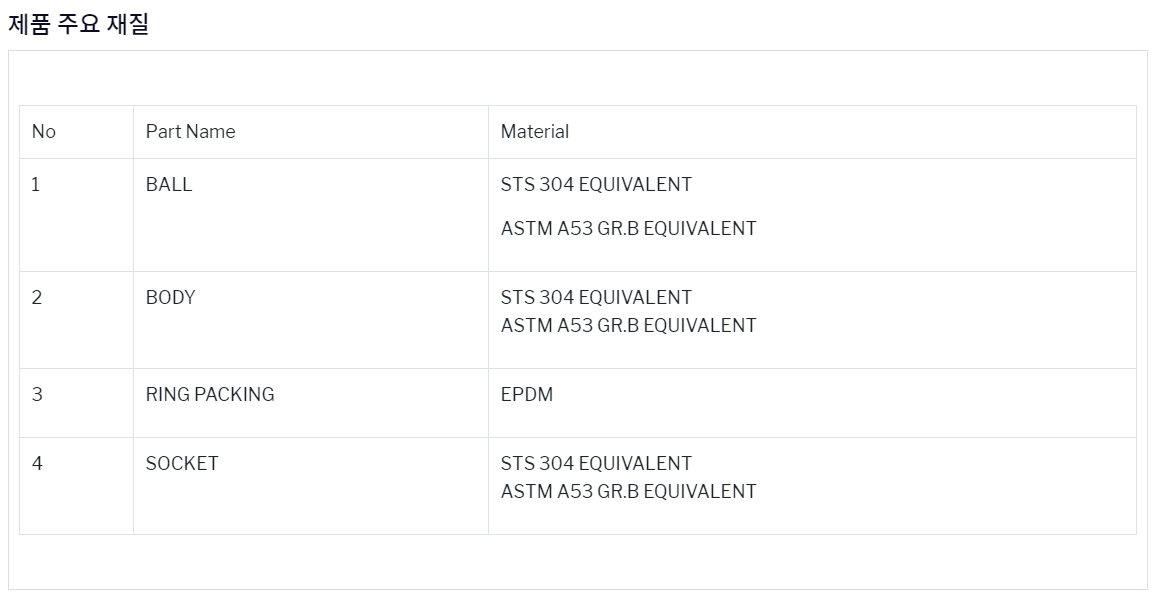Click row number 4 cell
This screenshot has width=1167, height=597.
(x=76, y=486)
